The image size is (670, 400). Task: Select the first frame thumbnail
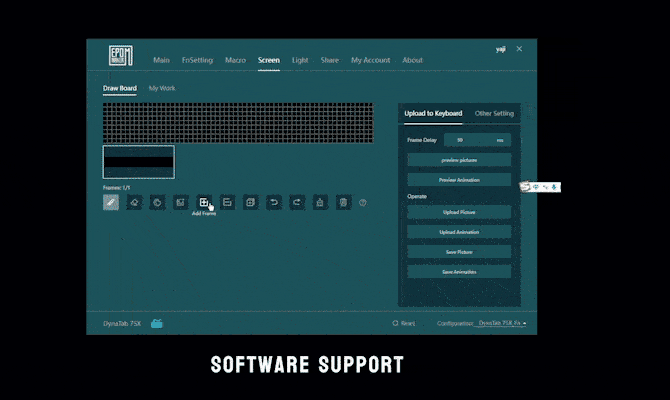pyautogui.click(x=139, y=162)
